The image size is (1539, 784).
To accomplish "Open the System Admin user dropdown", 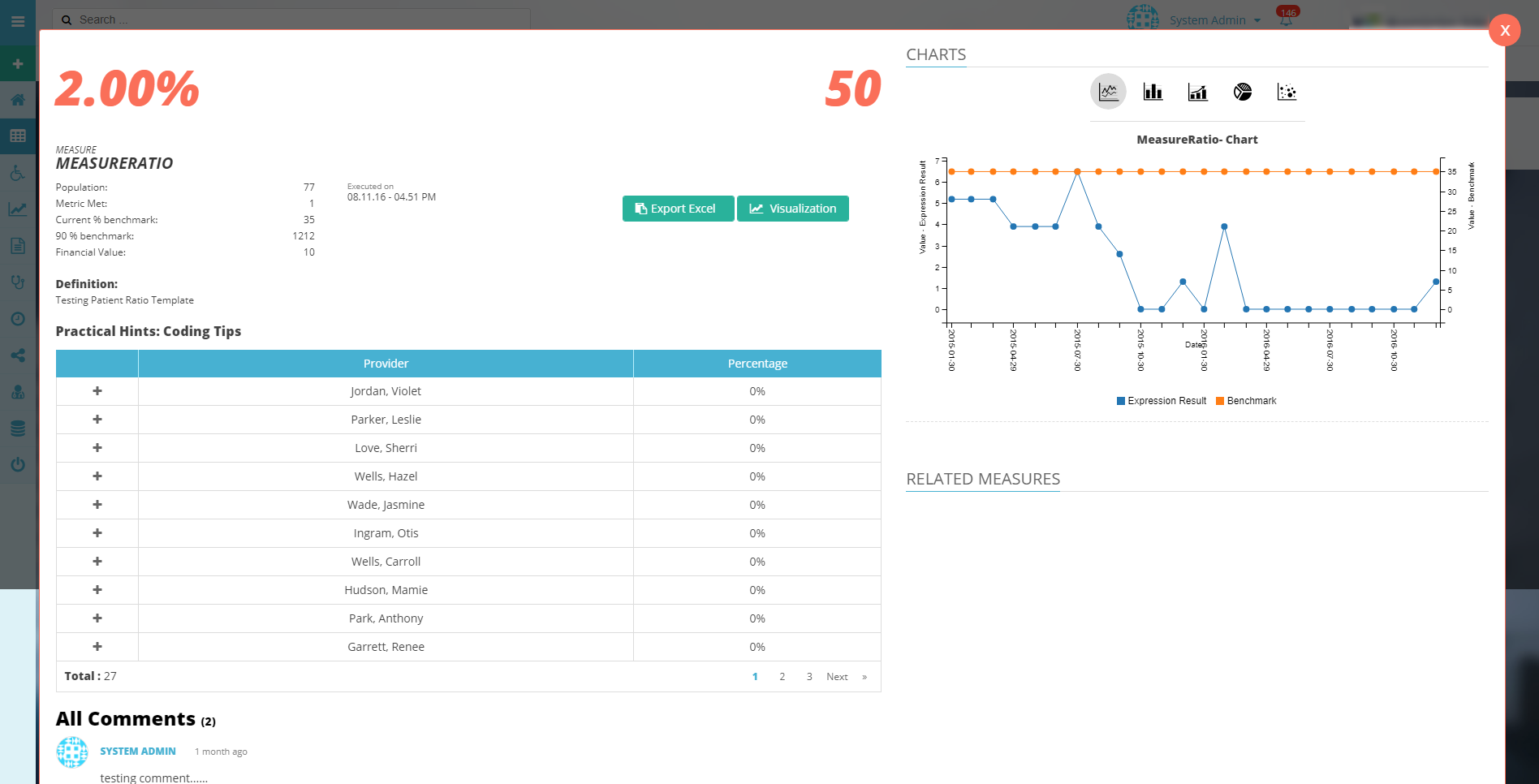I will tap(1214, 20).
